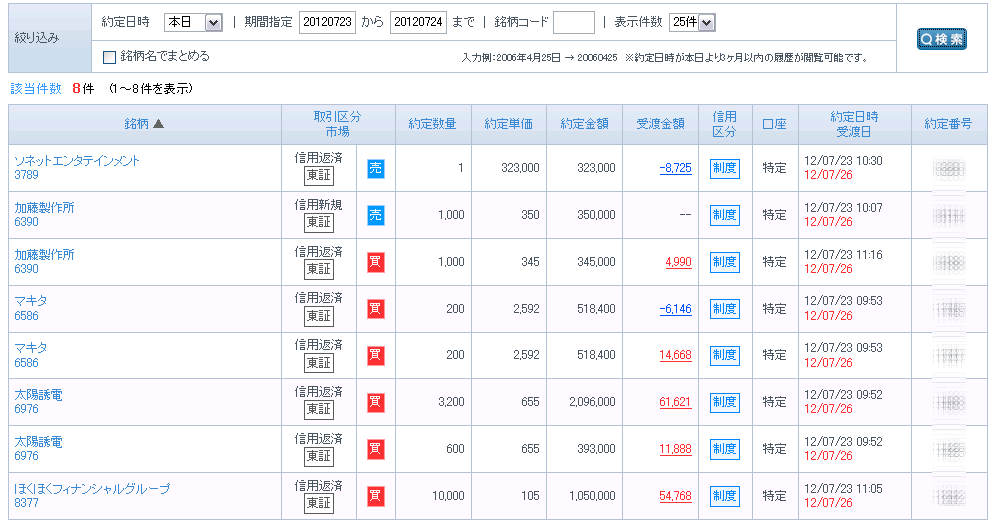The width and height of the screenshot is (995, 523).
Task: Click the 制度 badge in ほくほくフィナンシャルグループ row
Action: pos(724,495)
